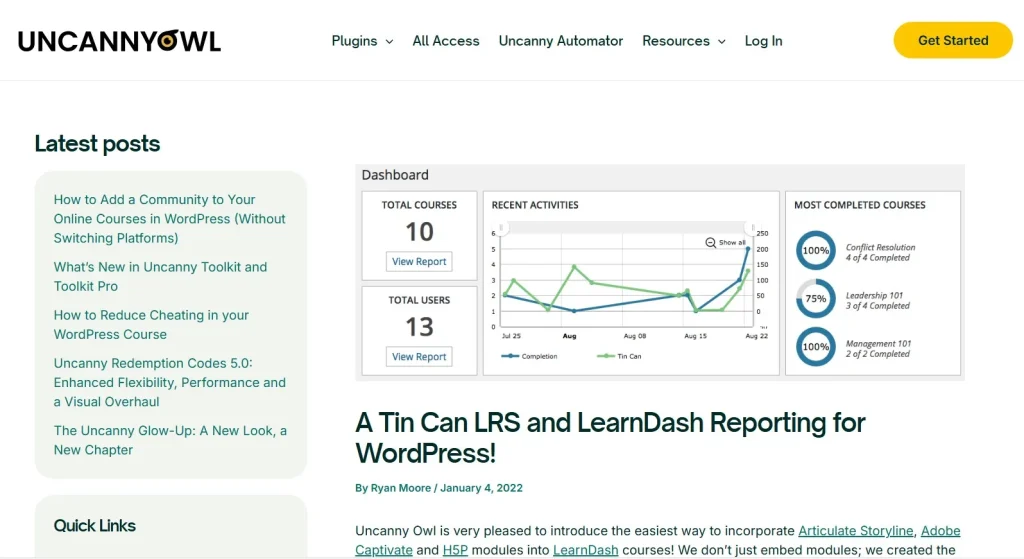Click the Recent Activities chart title
This screenshot has height=559, width=1024.
pyautogui.click(x=535, y=205)
